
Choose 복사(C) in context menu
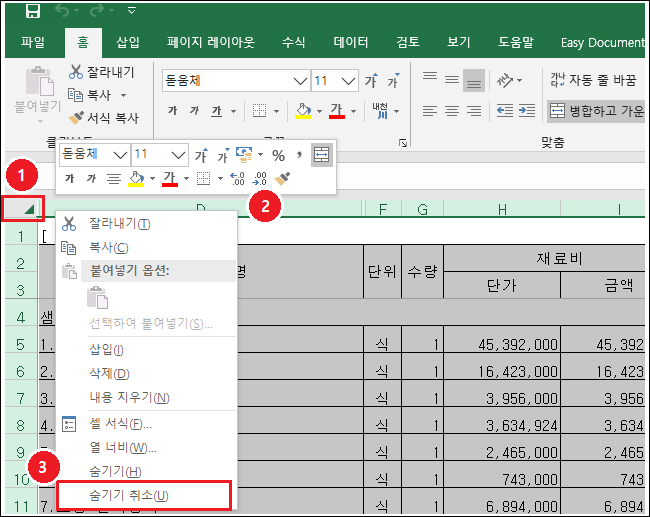(147, 248)
